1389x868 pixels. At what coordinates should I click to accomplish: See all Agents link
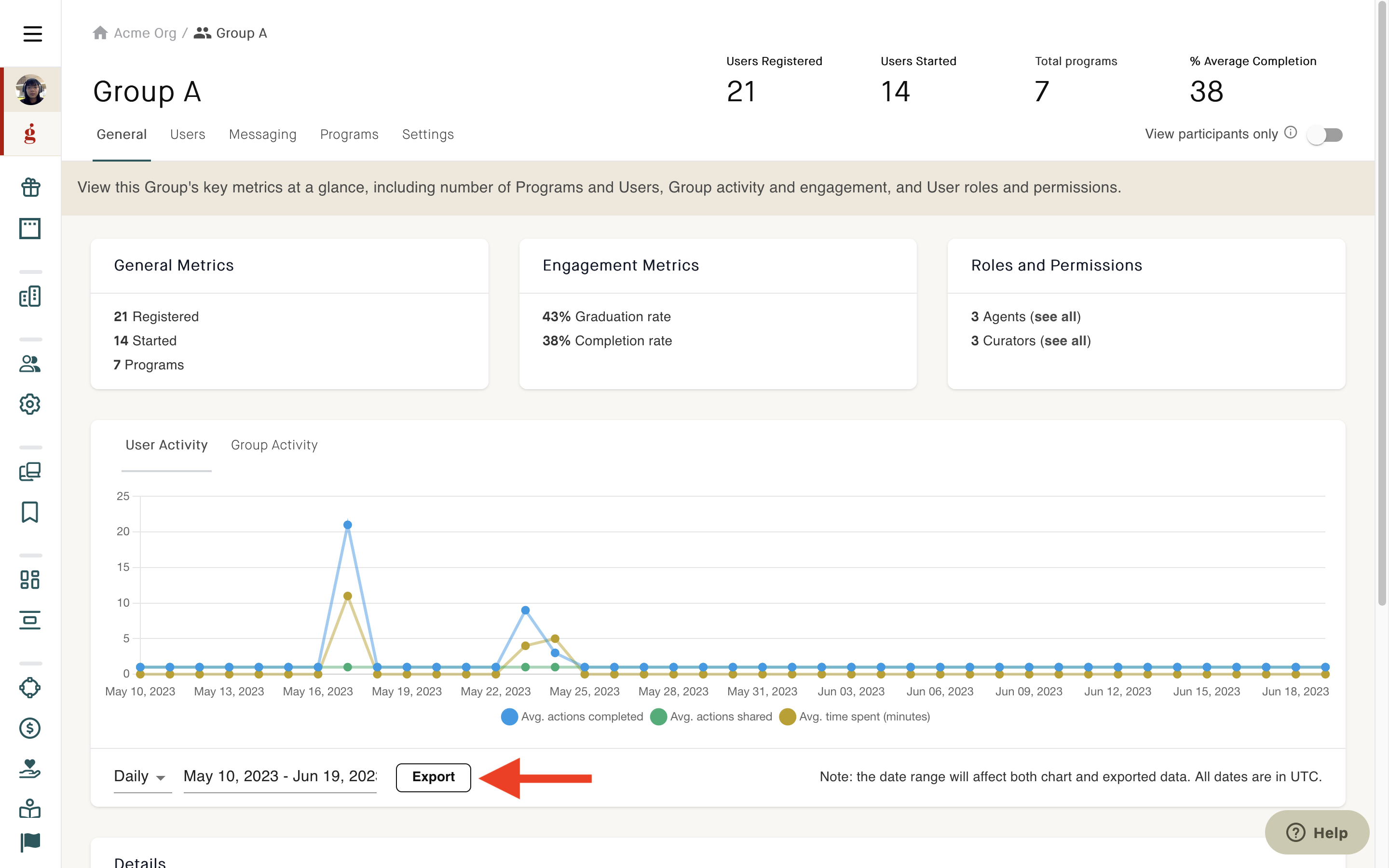pyautogui.click(x=1056, y=316)
